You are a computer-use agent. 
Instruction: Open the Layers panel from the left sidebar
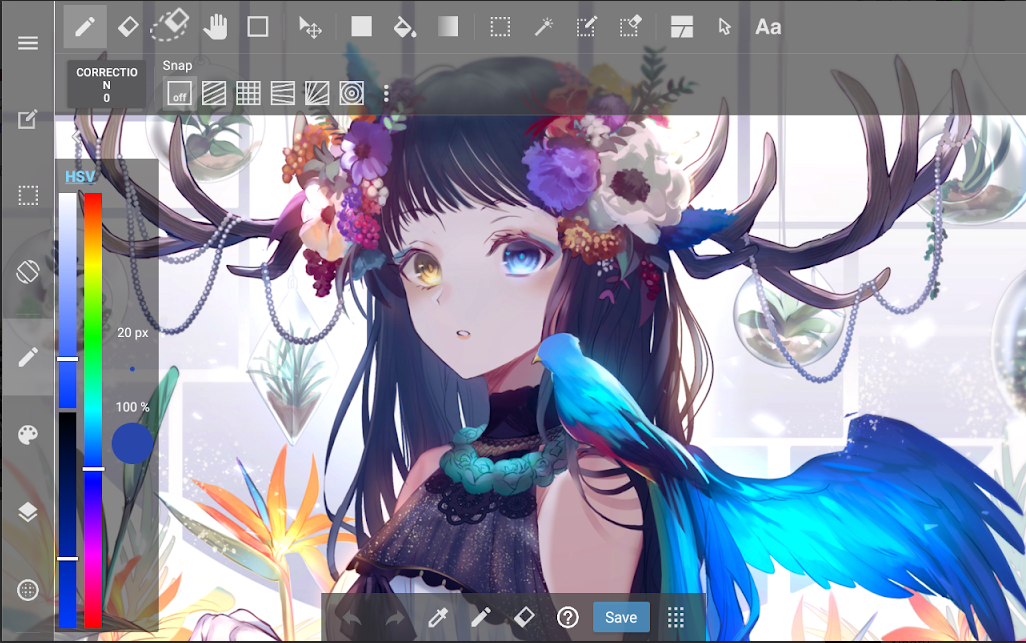pyautogui.click(x=28, y=512)
